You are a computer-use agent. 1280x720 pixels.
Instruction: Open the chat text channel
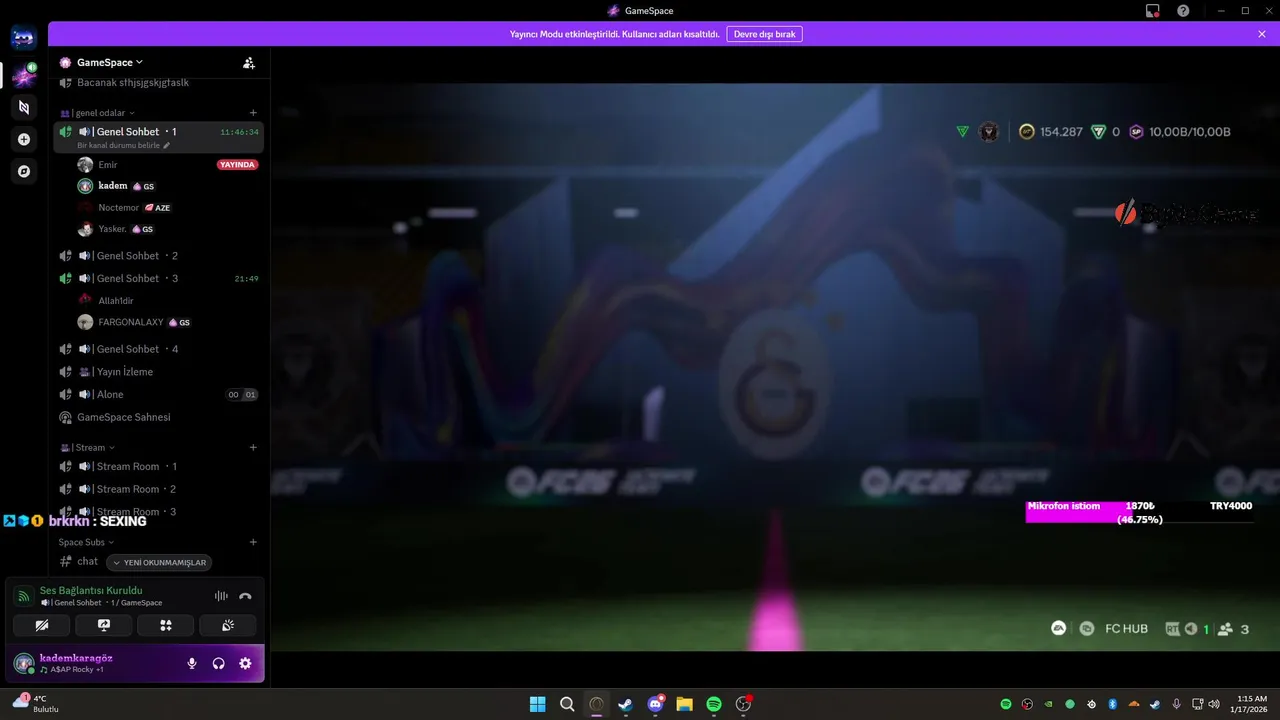[88, 562]
